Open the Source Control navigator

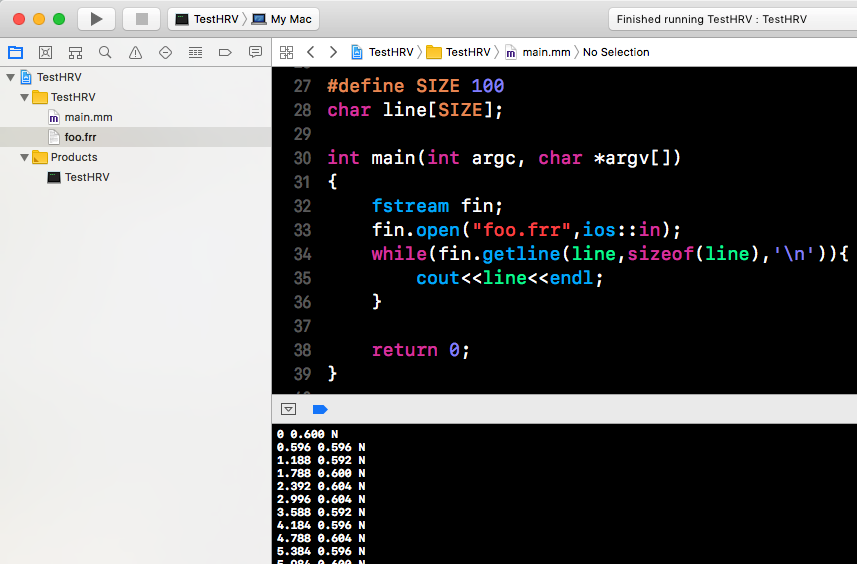tap(45, 52)
